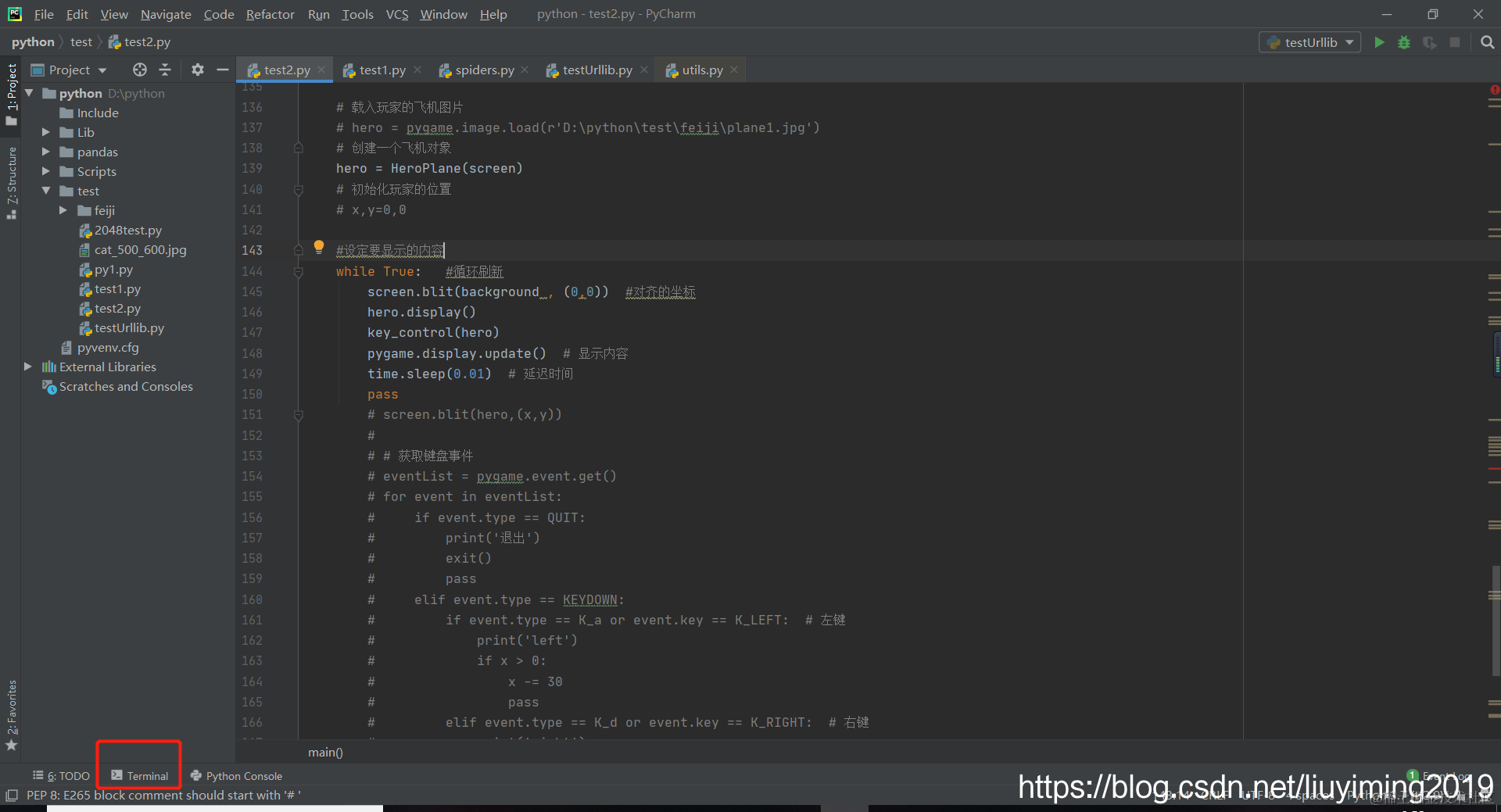Expand the Scripts folder arrow
The width and height of the screenshot is (1501, 812).
[46, 171]
